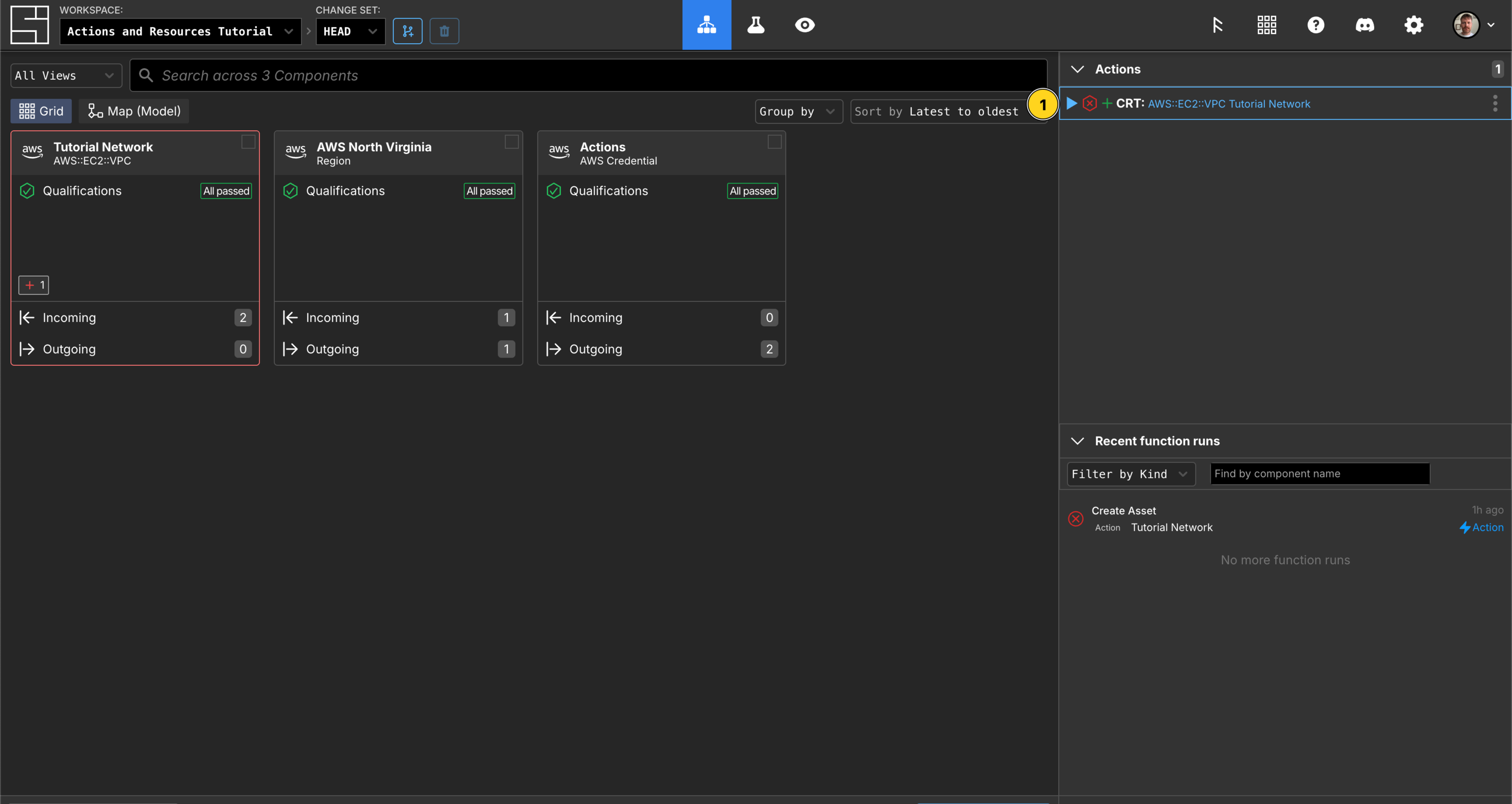Click the aws logo on Actions card
The height and width of the screenshot is (804, 1512).
point(559,151)
